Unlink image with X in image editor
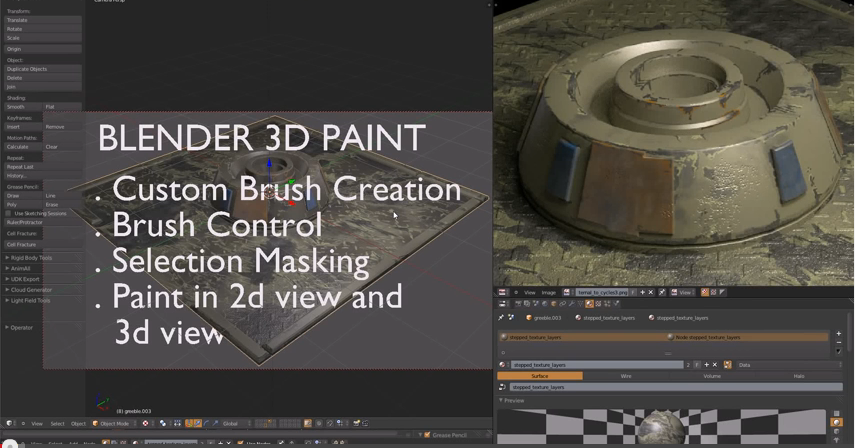Viewport: 855px width, 448px height. [x=651, y=292]
